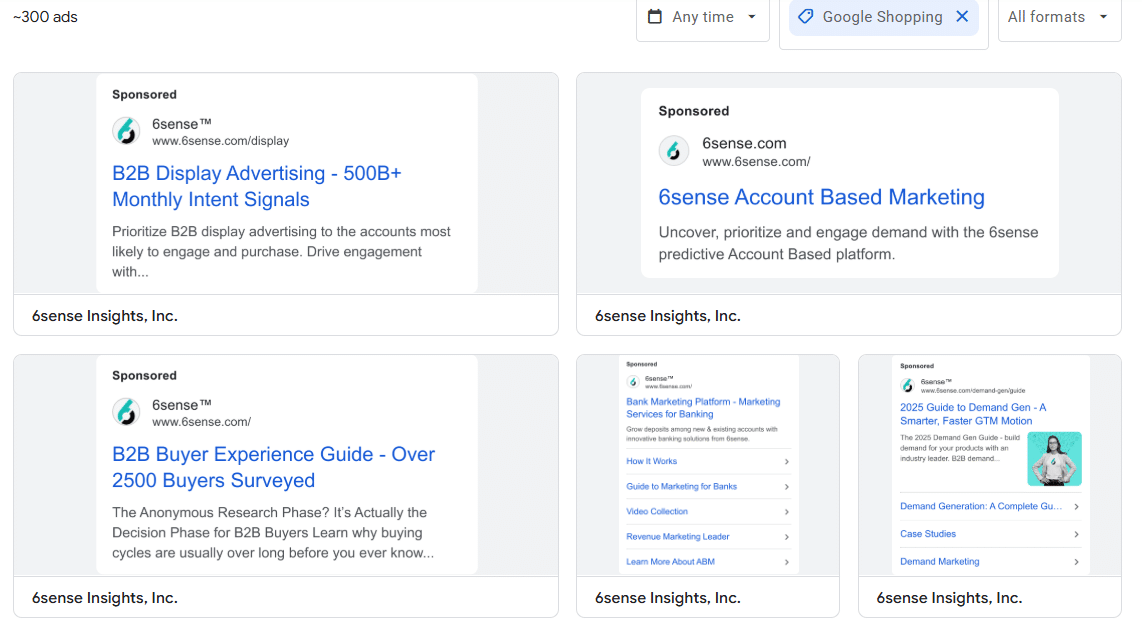Click the 6sense logo on Bank Marketing Platform ad

point(633,381)
